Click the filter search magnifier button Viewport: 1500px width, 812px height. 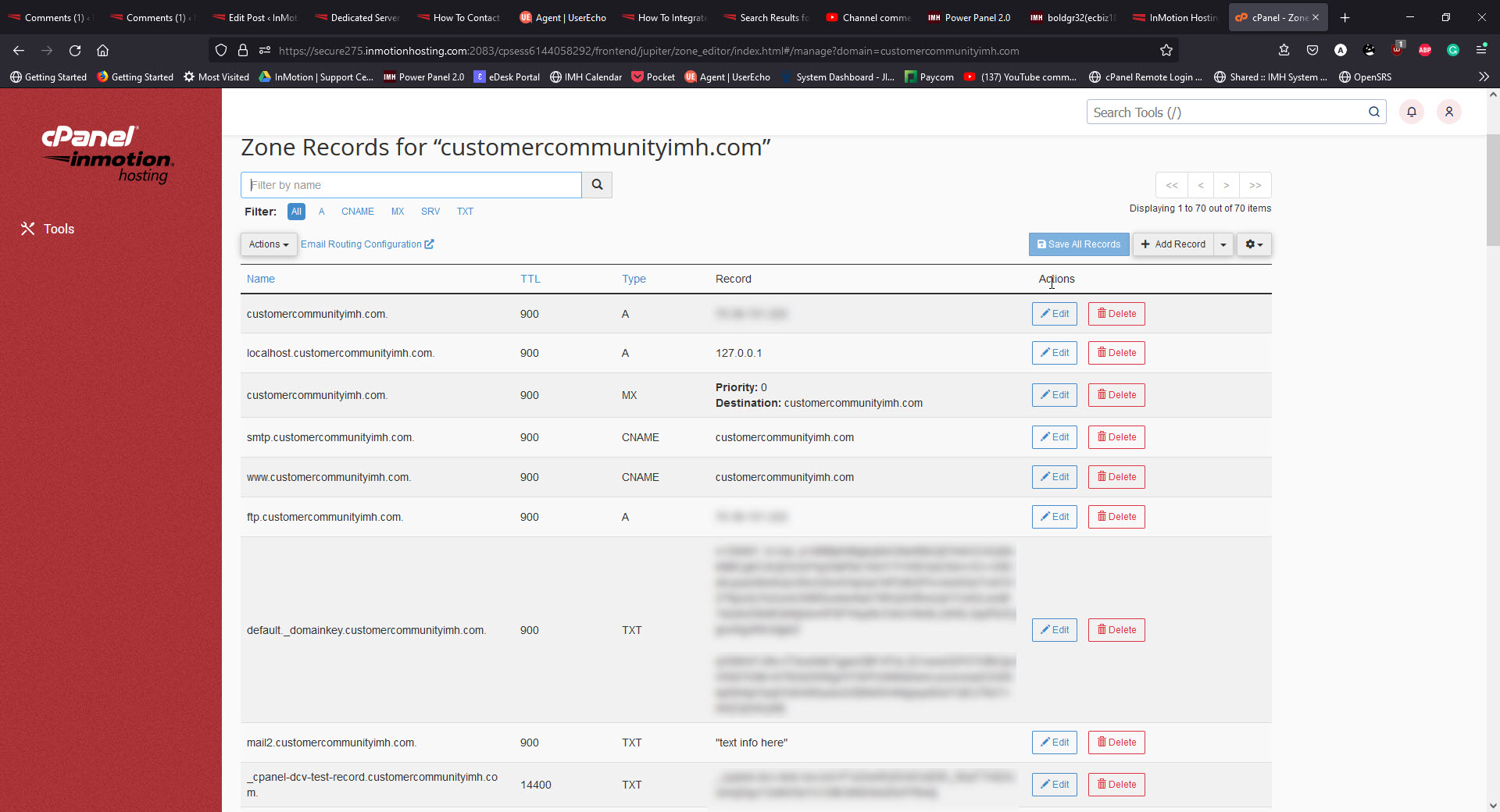(x=597, y=185)
